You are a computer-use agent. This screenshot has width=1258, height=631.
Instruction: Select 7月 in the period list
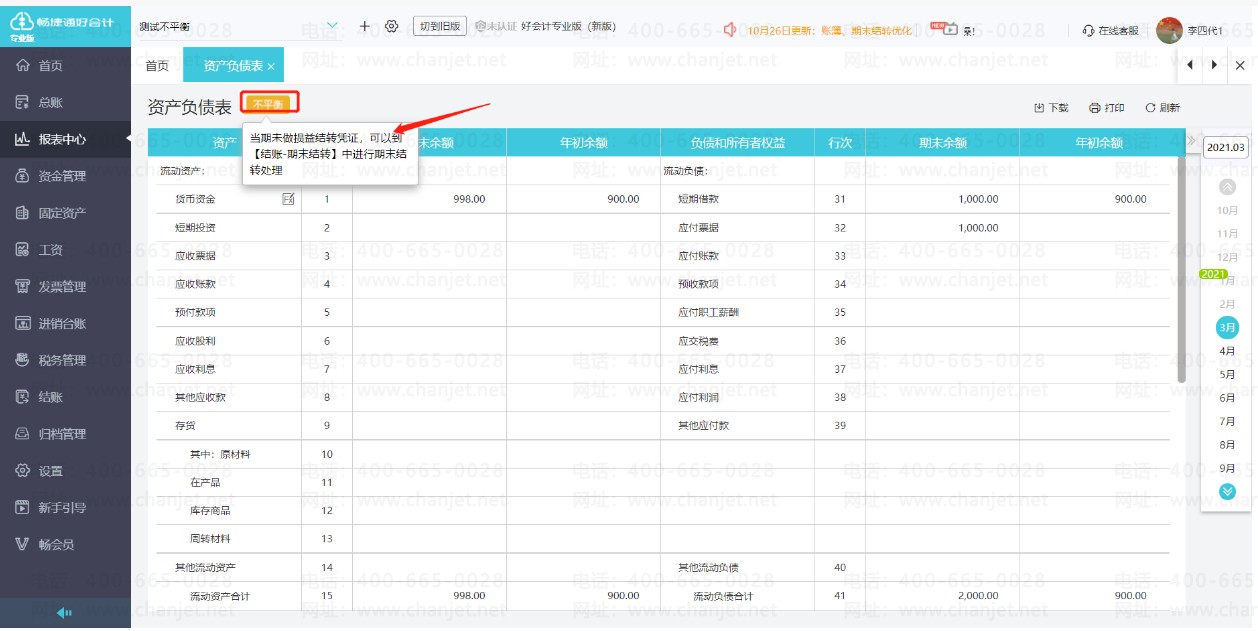tap(1227, 421)
